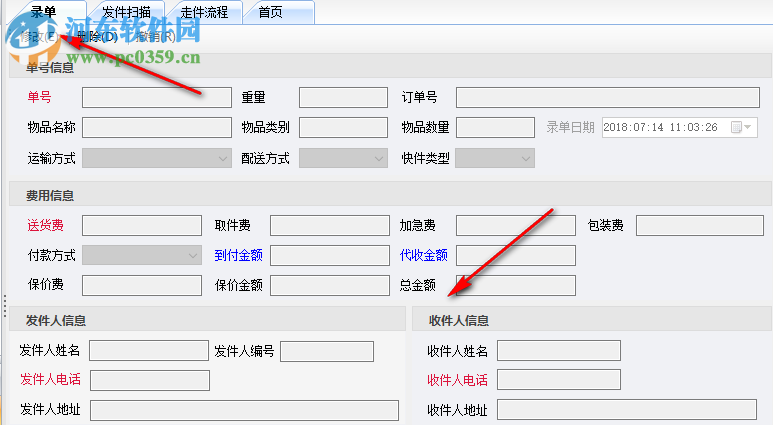Click the 代收金额 input field
Screen dimensions: 773x425
pos(516,255)
